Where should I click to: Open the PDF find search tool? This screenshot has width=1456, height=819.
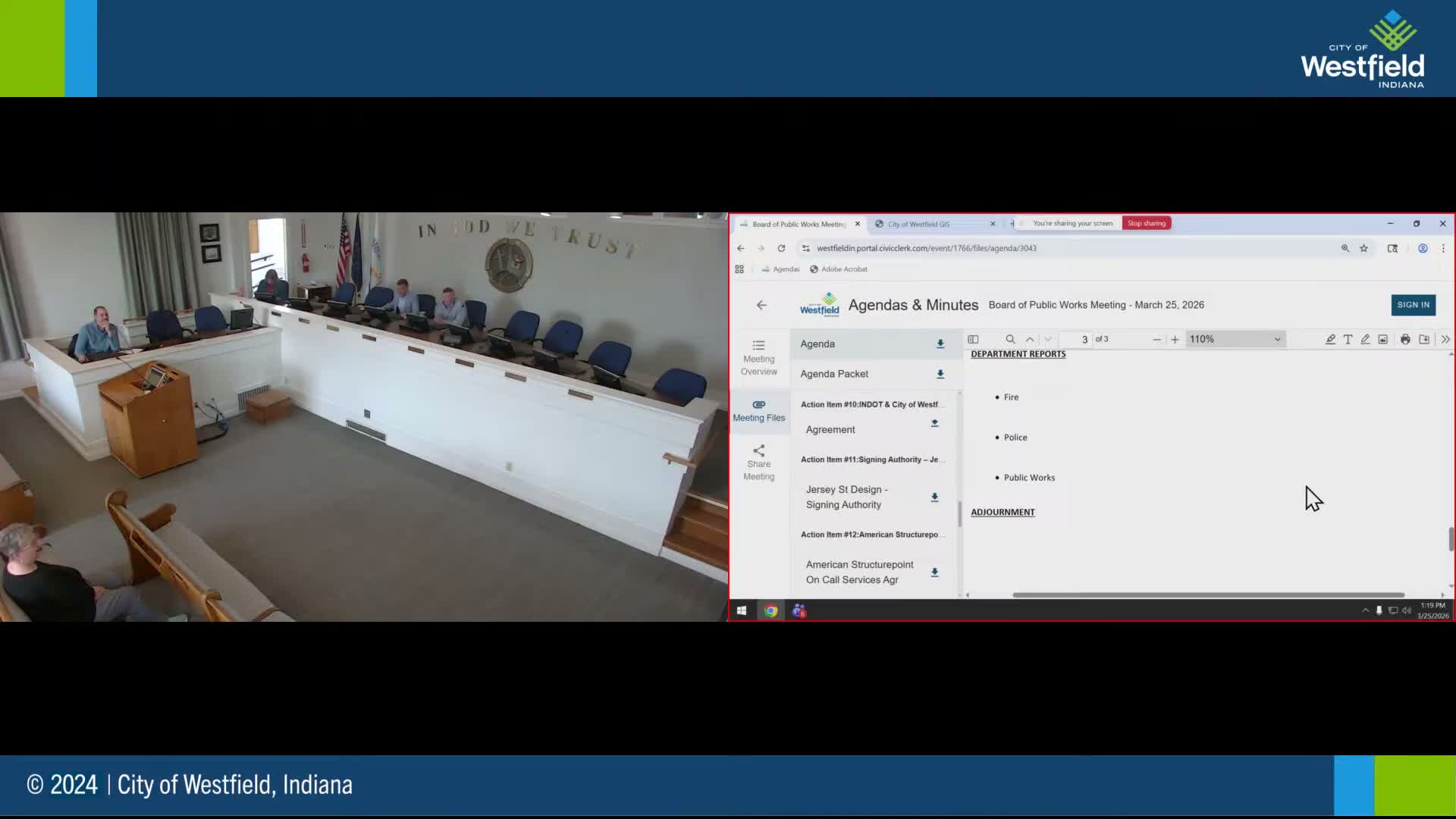(1010, 339)
